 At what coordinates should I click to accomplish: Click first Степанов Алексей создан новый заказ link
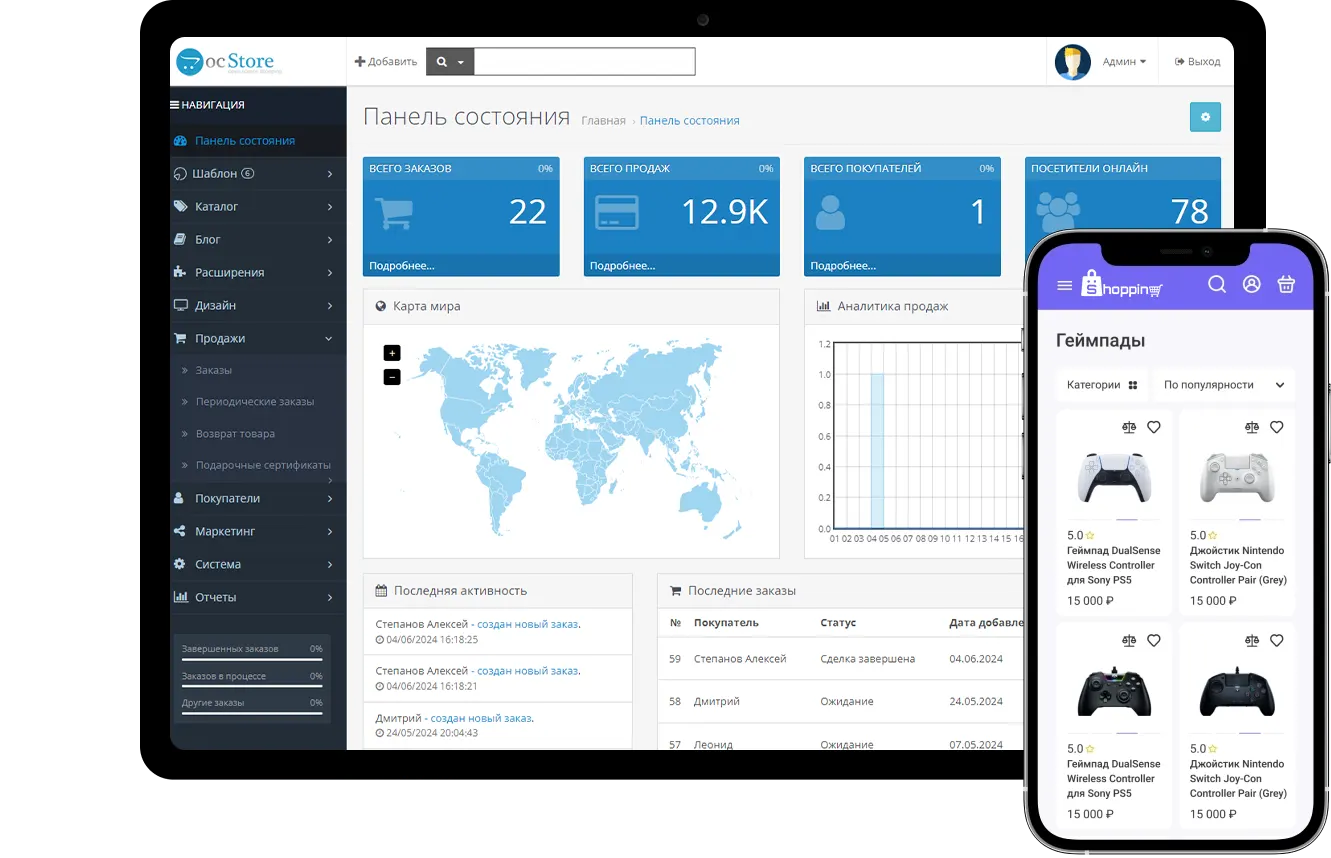click(527, 624)
